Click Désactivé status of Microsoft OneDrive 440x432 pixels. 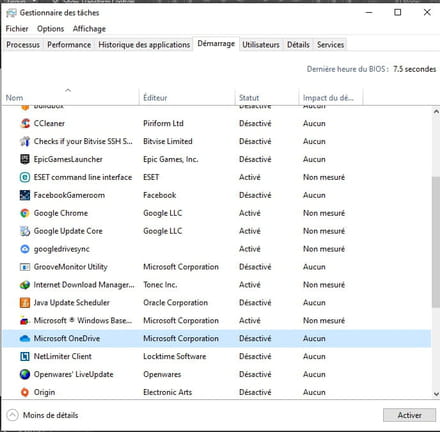(255, 339)
